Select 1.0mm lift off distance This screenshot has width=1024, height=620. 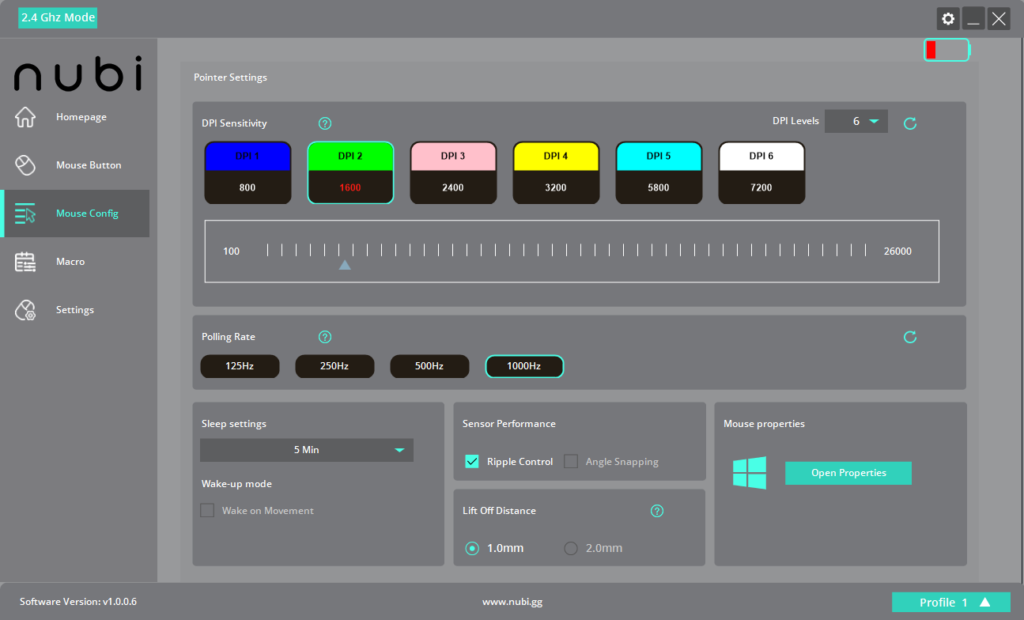coord(472,548)
